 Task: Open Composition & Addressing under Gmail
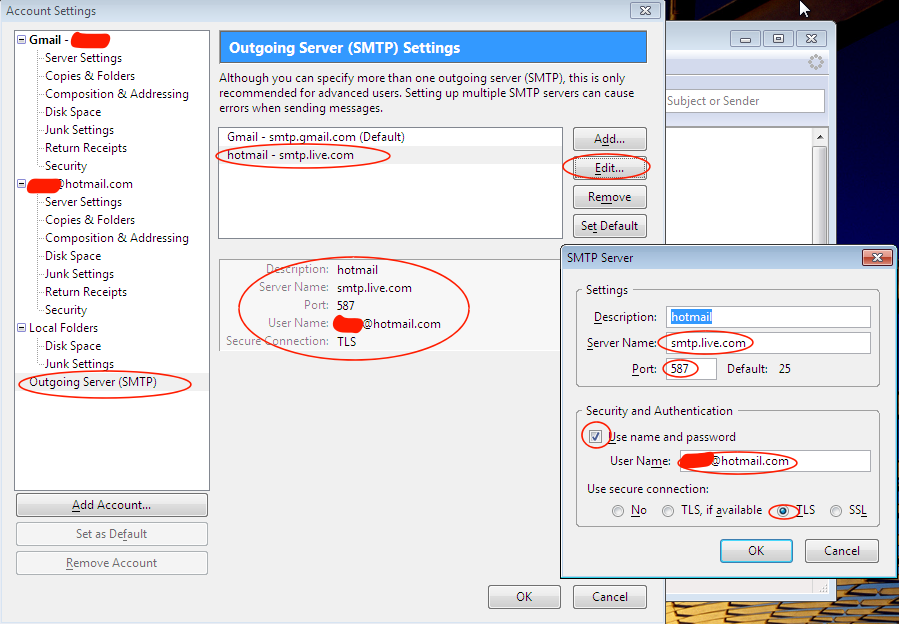click(116, 94)
